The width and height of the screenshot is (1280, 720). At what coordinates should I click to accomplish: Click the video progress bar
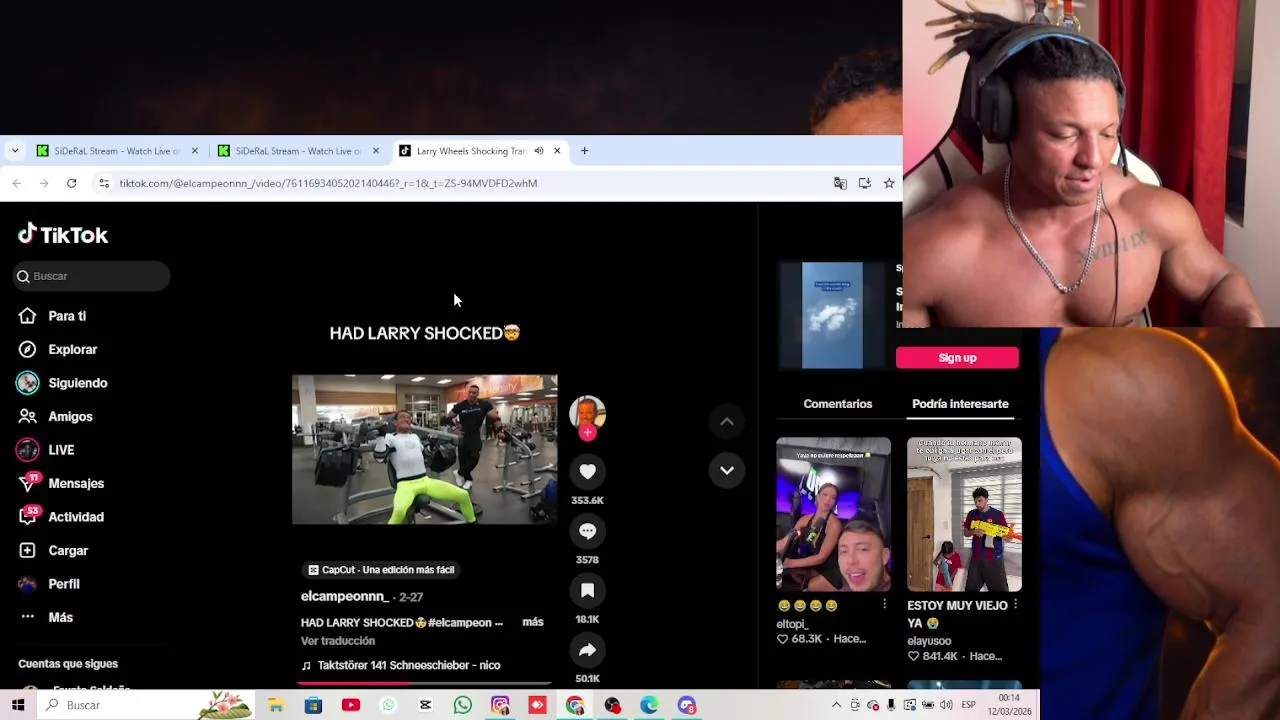click(x=424, y=684)
